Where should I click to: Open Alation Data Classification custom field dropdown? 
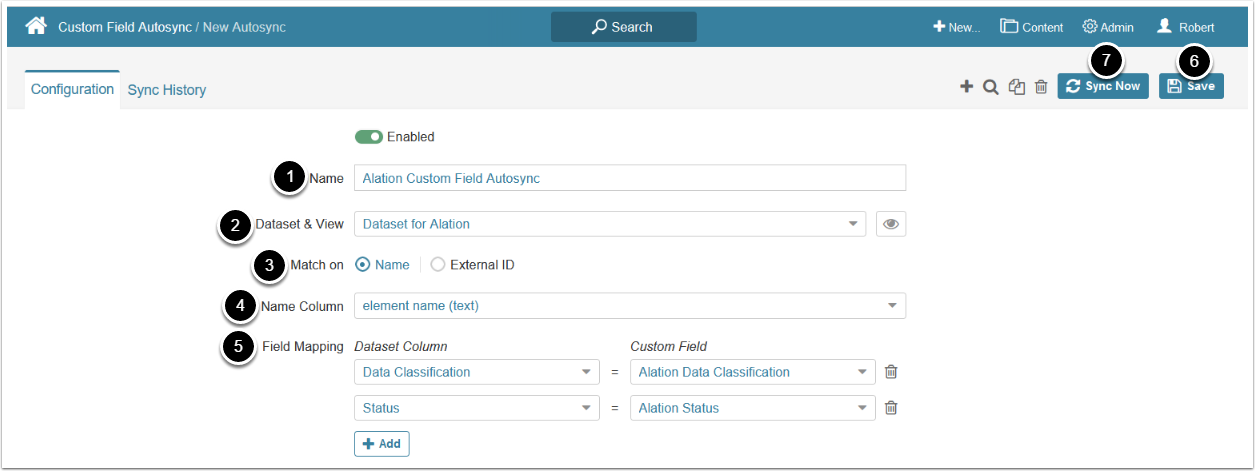(x=752, y=372)
